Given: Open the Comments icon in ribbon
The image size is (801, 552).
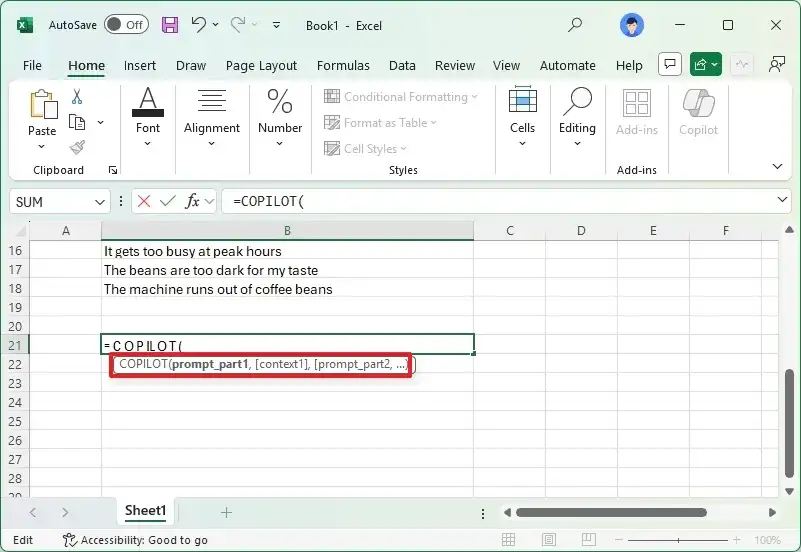Looking at the screenshot, I should point(670,65).
